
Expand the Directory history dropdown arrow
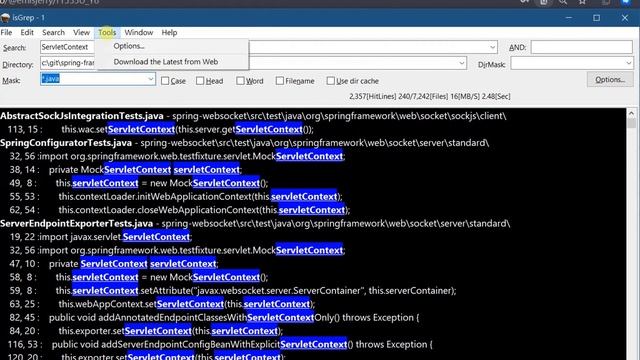pos(462,63)
